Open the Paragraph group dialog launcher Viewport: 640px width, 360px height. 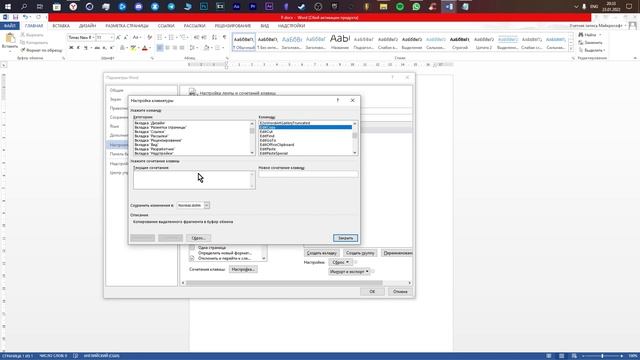click(227, 58)
